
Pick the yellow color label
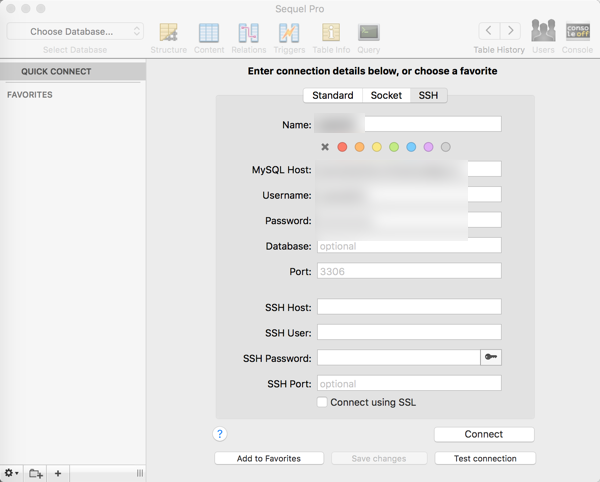377,147
